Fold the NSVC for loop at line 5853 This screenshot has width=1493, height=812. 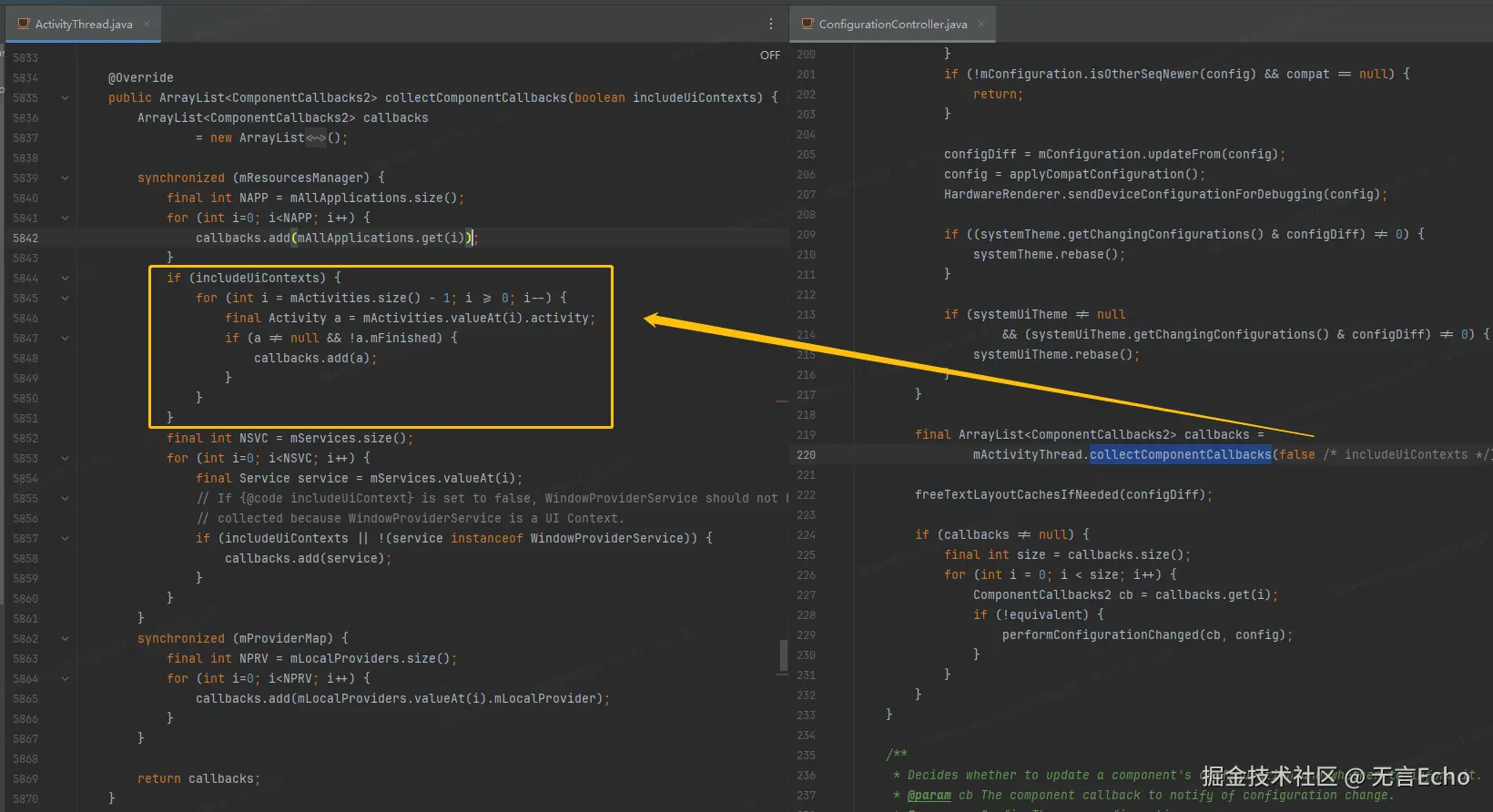click(65, 459)
